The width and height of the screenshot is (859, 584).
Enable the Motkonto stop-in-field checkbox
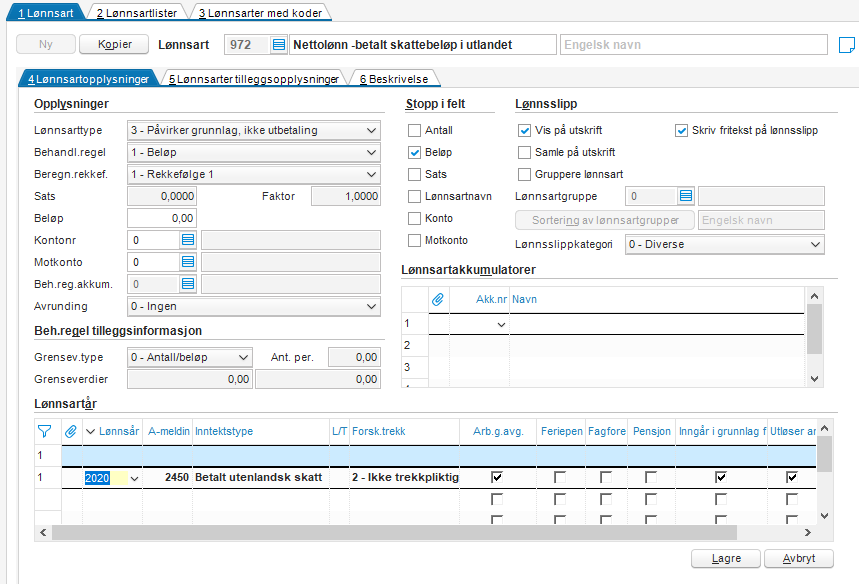415,240
